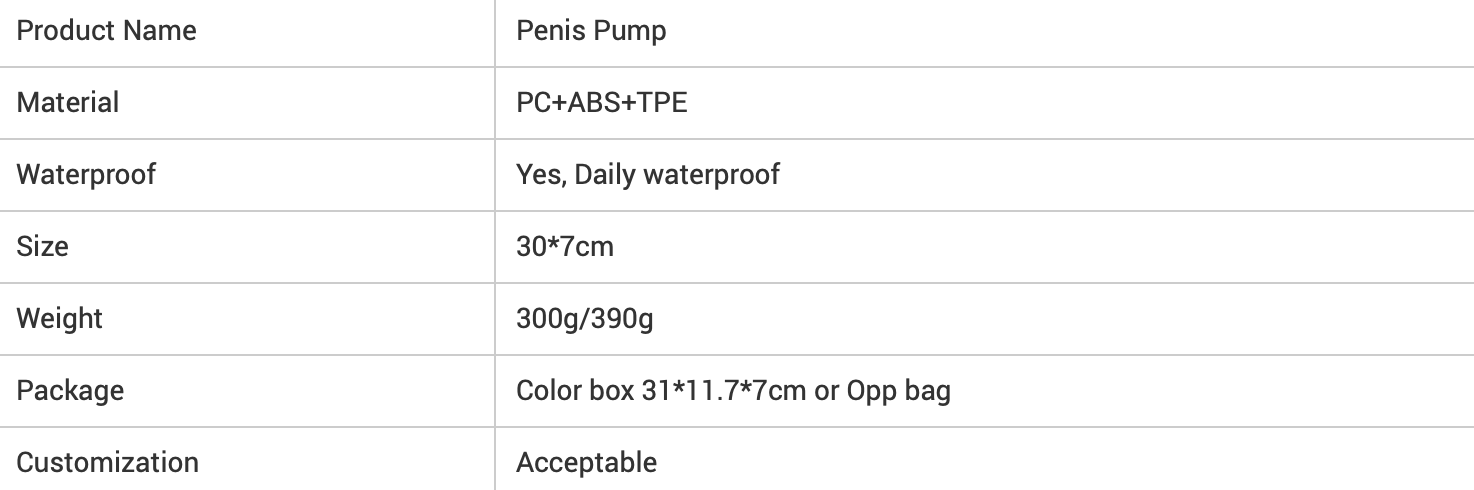This screenshot has width=1474, height=490.
Task: Select the Acceptable customization value
Action: click(587, 462)
